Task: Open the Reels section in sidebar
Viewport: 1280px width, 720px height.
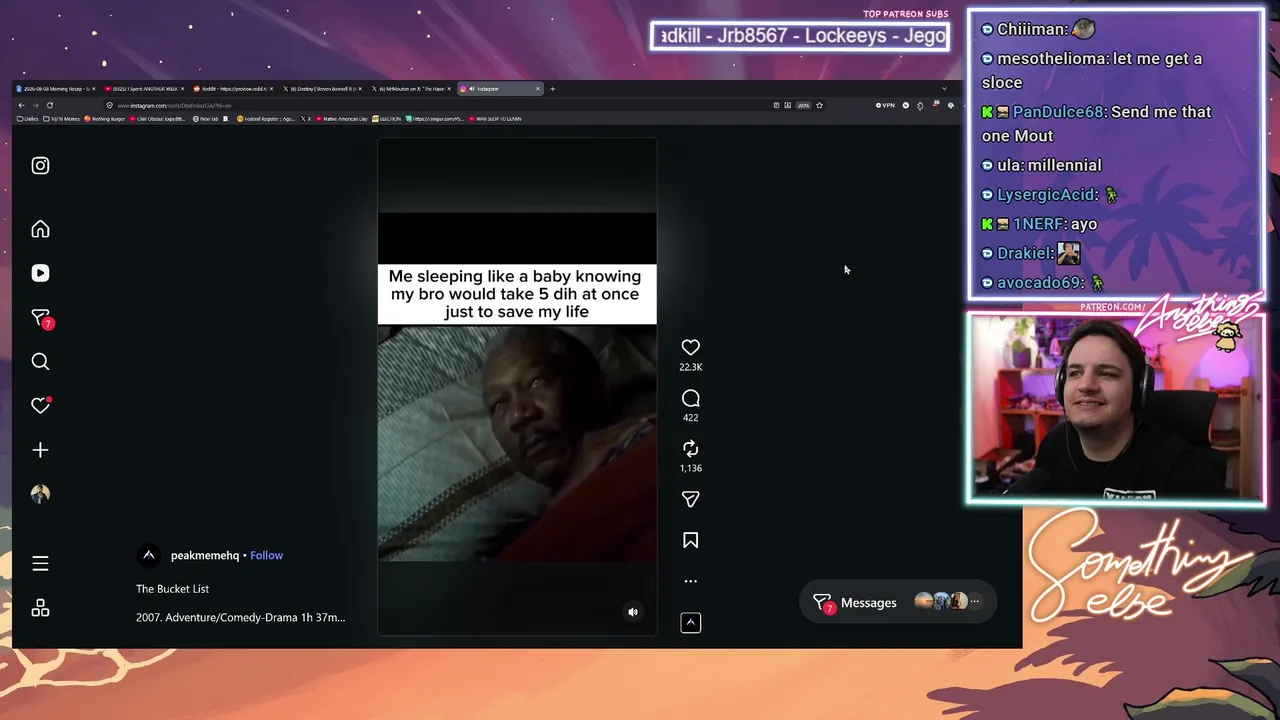Action: 40,273
